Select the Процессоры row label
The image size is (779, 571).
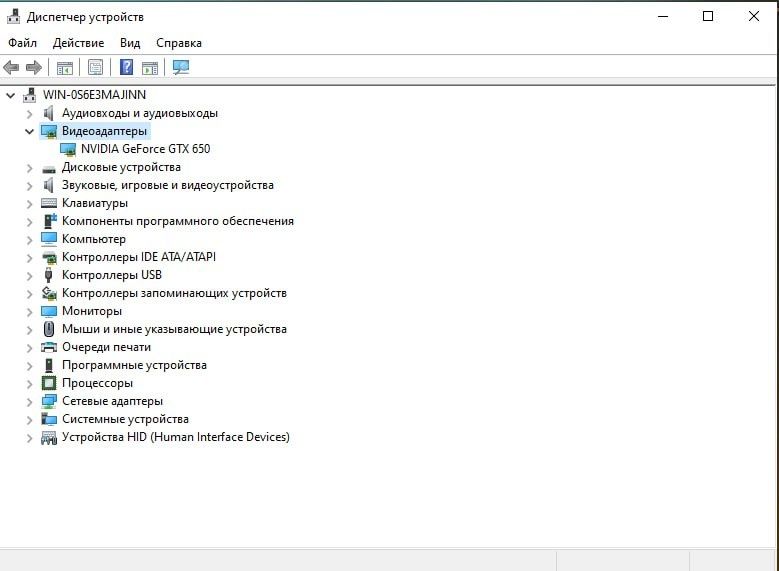(x=97, y=383)
